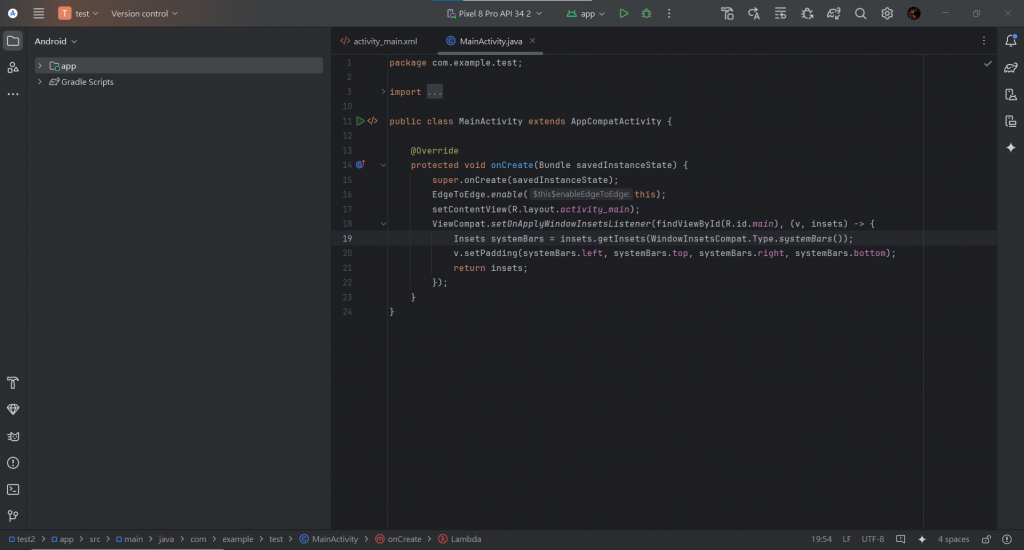Viewport: 1024px width, 550px height.
Task: Click the UTF-8 encoding status button
Action: [874, 539]
